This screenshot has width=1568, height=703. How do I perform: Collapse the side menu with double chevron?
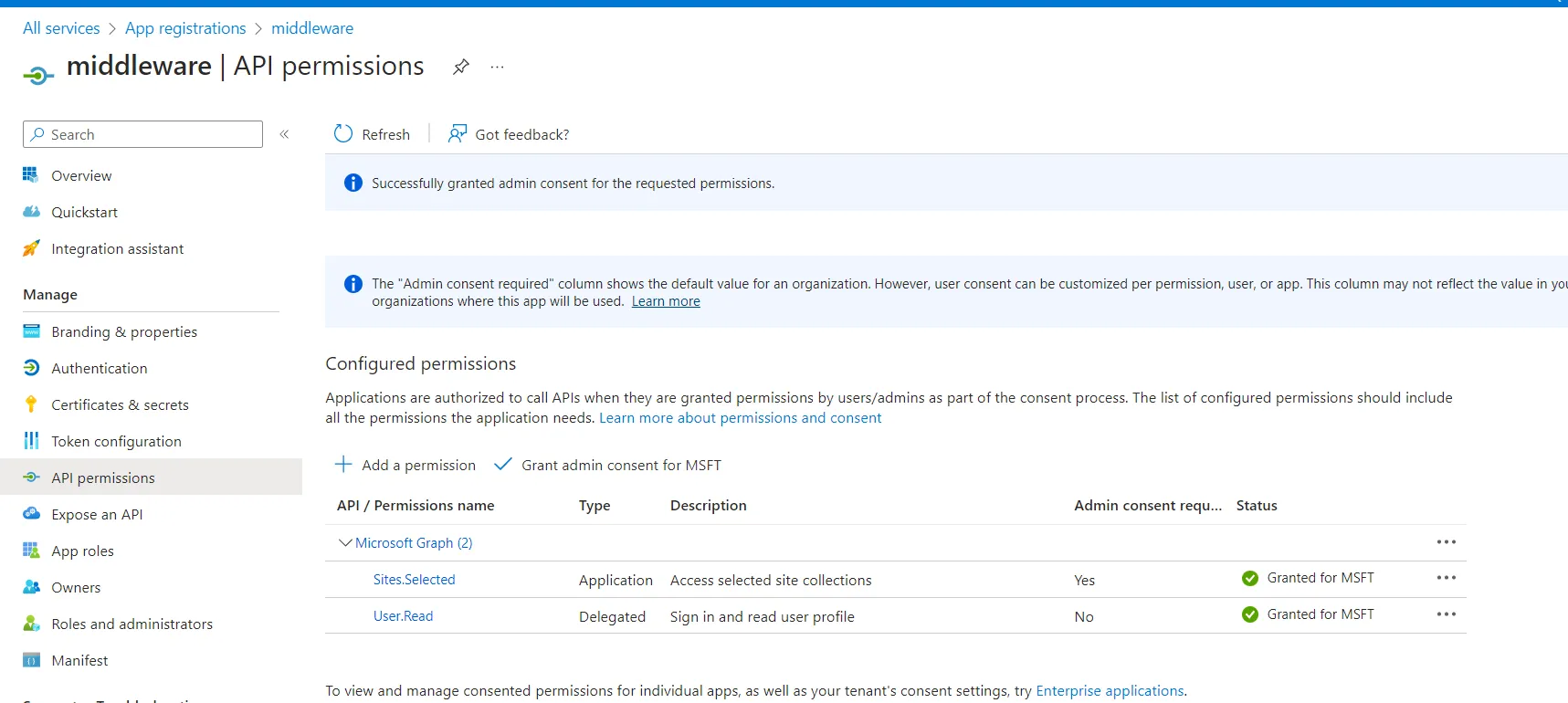point(284,134)
